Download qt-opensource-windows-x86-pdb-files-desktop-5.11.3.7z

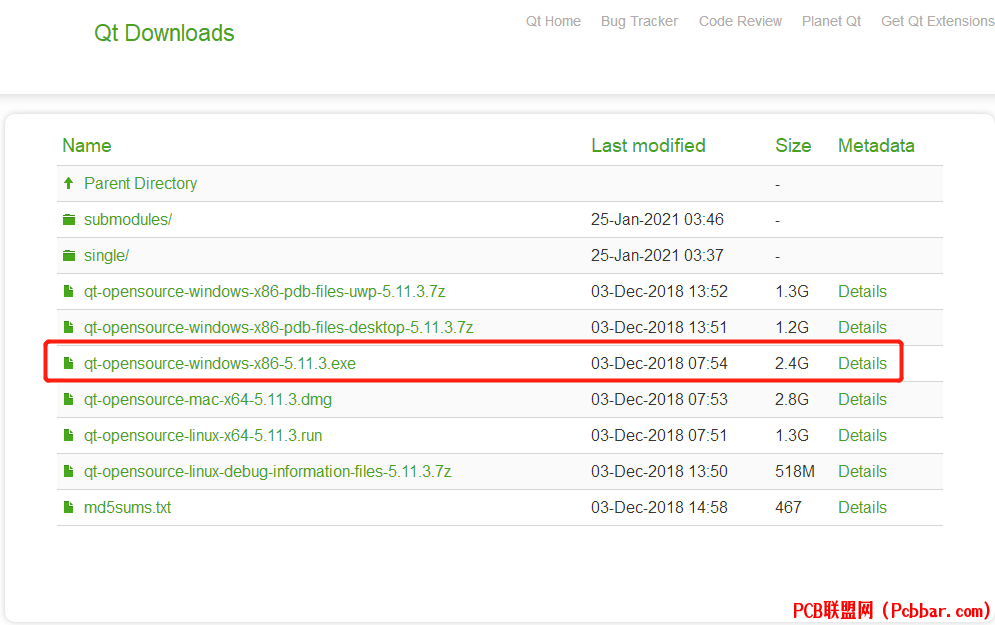tap(279, 327)
